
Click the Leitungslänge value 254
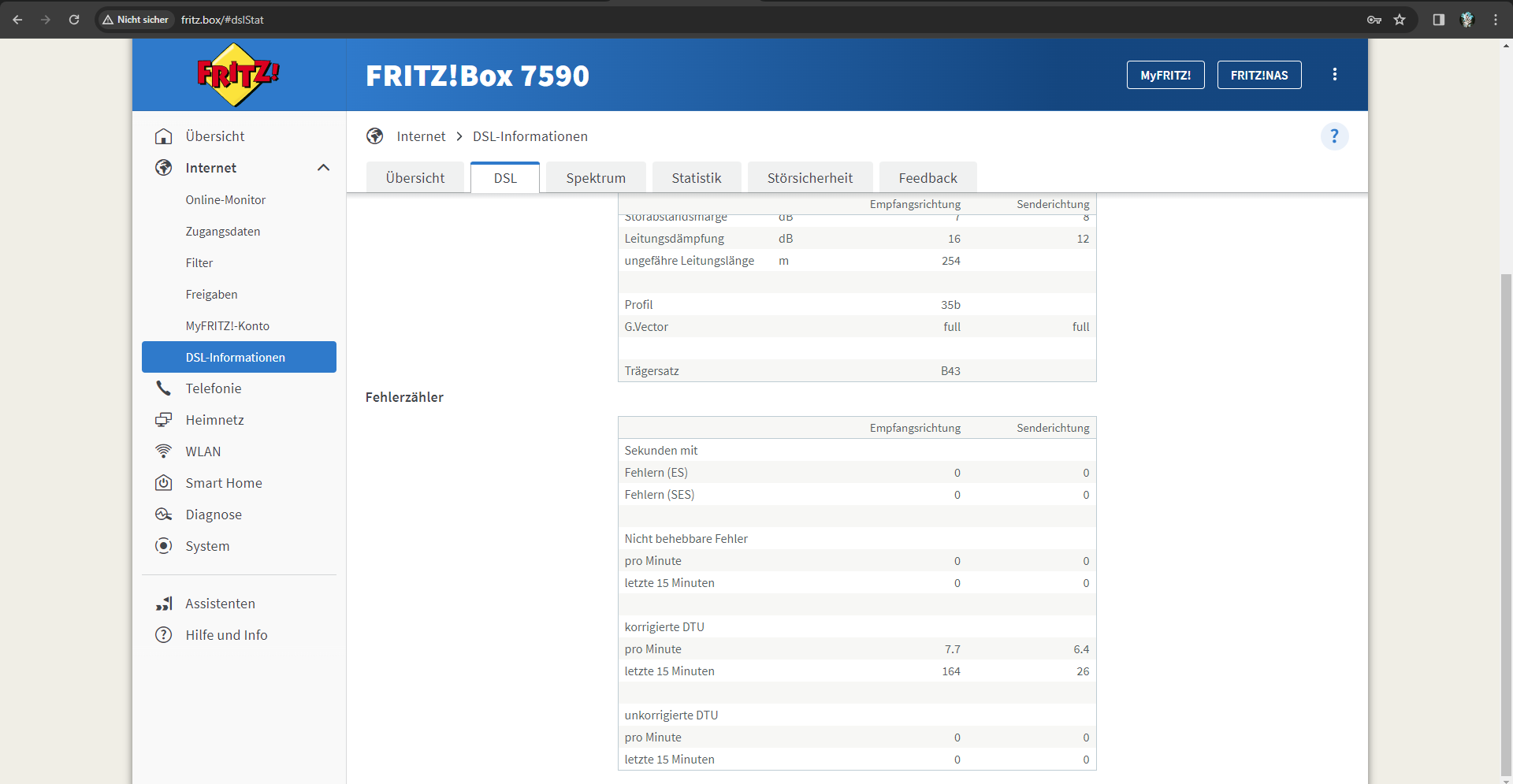(951, 261)
